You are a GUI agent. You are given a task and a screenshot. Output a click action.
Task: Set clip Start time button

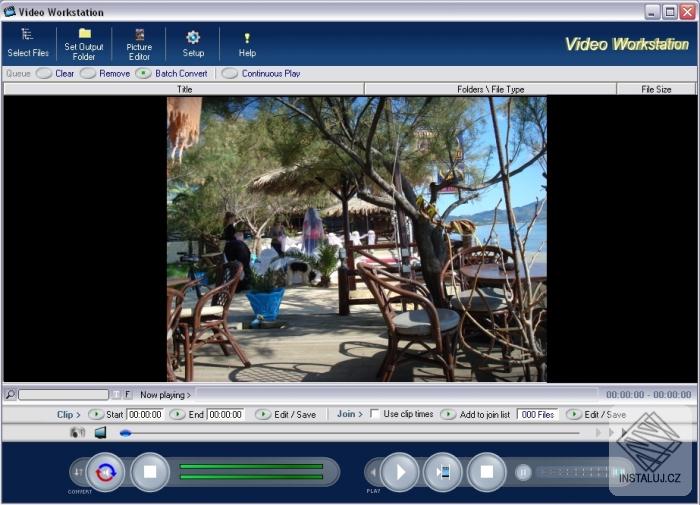(95, 414)
